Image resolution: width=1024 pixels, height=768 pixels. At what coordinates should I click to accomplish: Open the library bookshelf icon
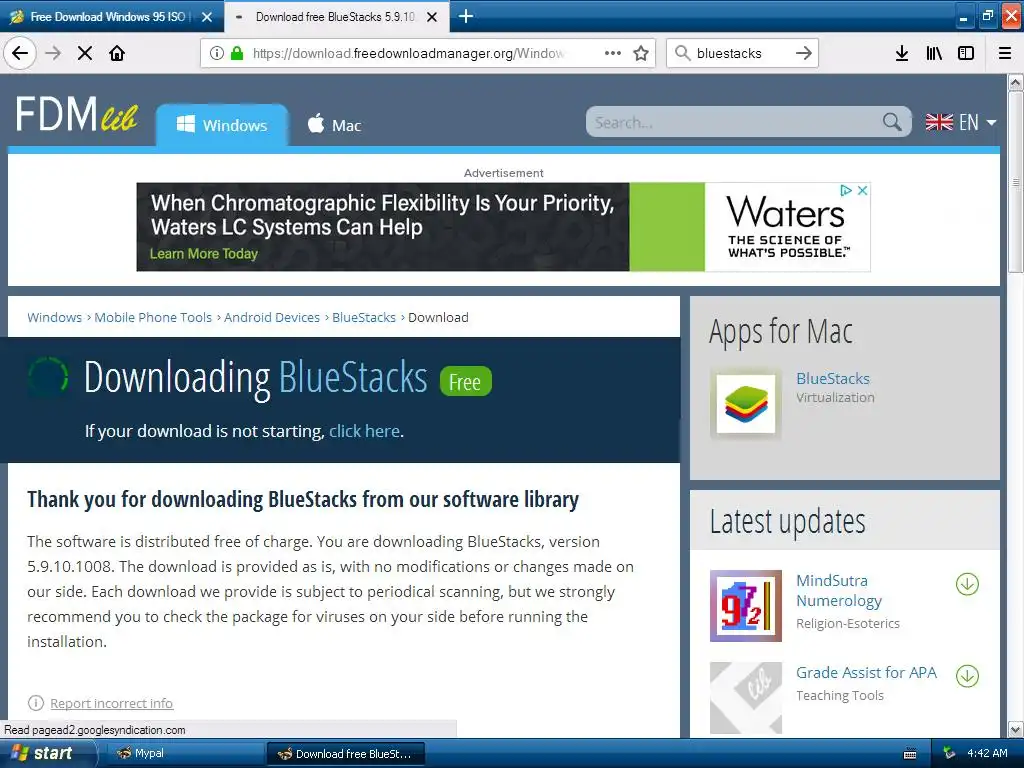934,53
